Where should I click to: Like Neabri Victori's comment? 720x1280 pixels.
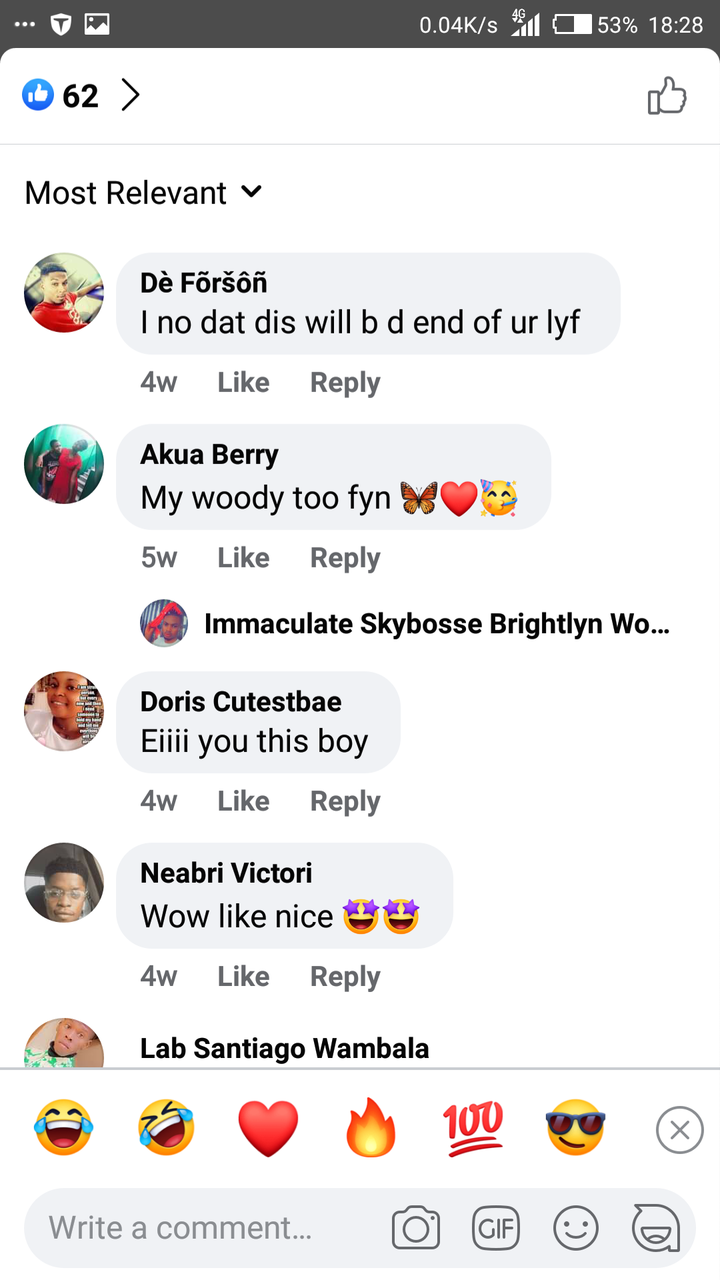click(x=243, y=976)
